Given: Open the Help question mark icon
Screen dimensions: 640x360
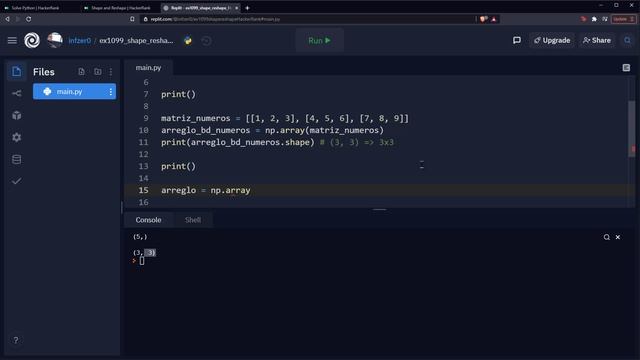Looking at the screenshot, I should coord(16,340).
